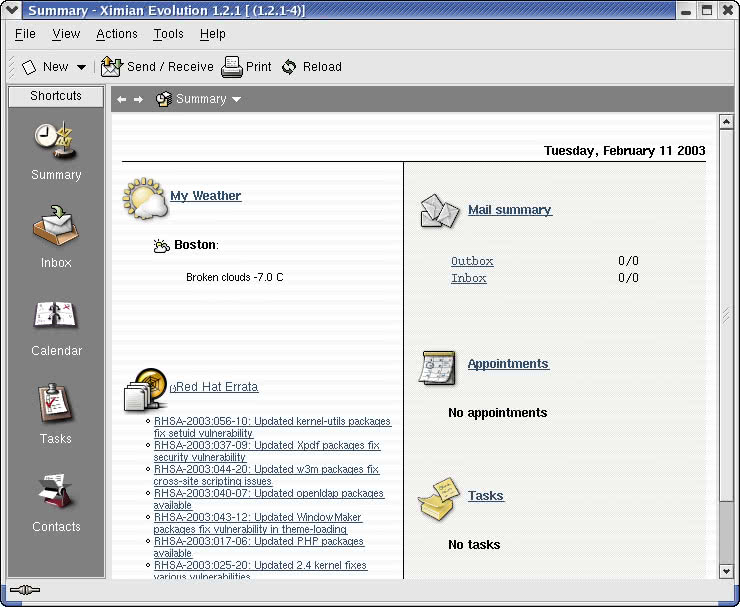The height and width of the screenshot is (607, 740).
Task: Click the small Boston weather condition icon
Action: [162, 245]
